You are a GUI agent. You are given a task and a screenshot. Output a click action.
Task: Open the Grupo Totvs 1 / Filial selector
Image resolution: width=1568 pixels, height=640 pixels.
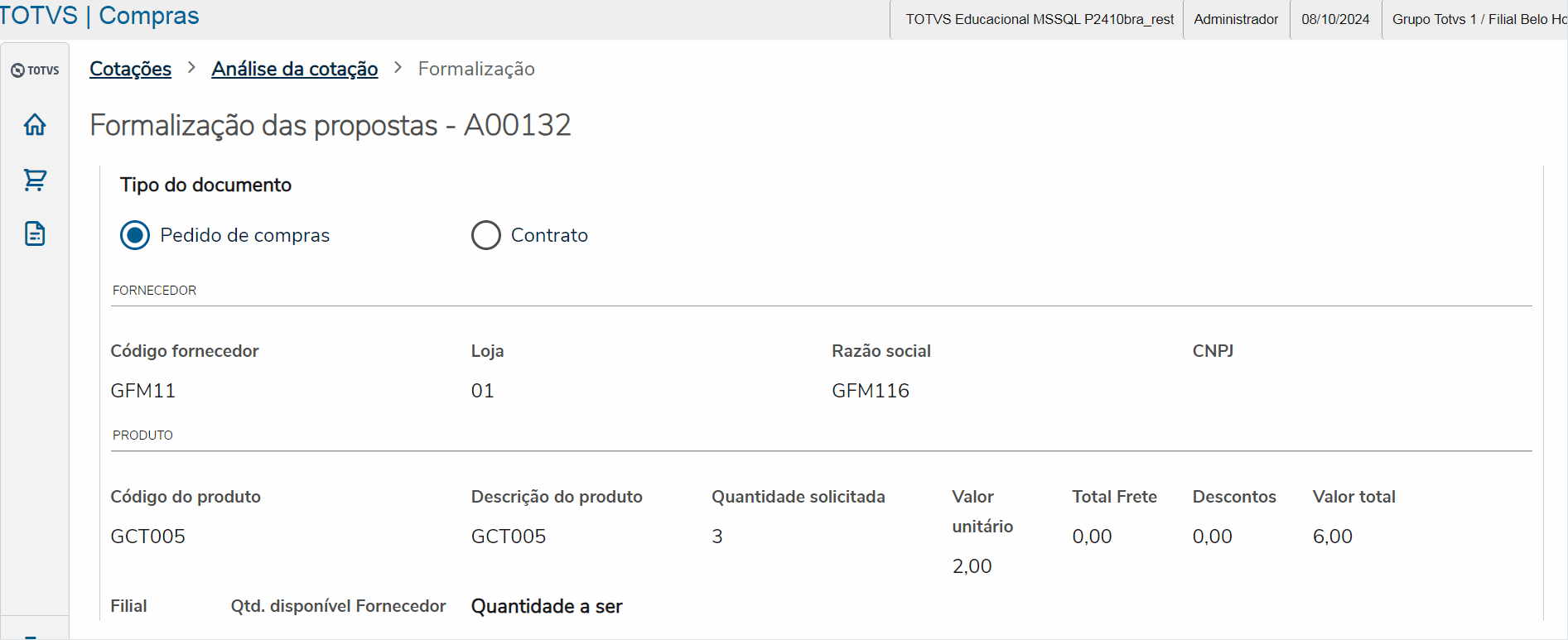pos(1478,19)
